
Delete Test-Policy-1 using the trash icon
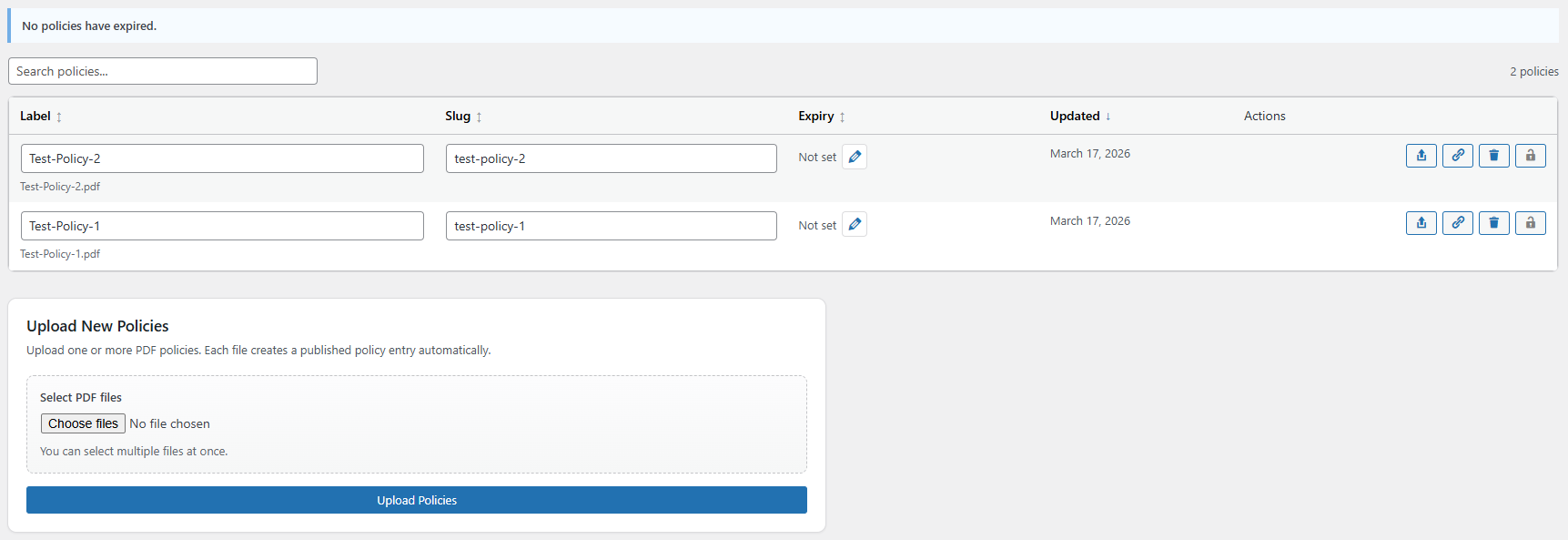tap(1493, 223)
